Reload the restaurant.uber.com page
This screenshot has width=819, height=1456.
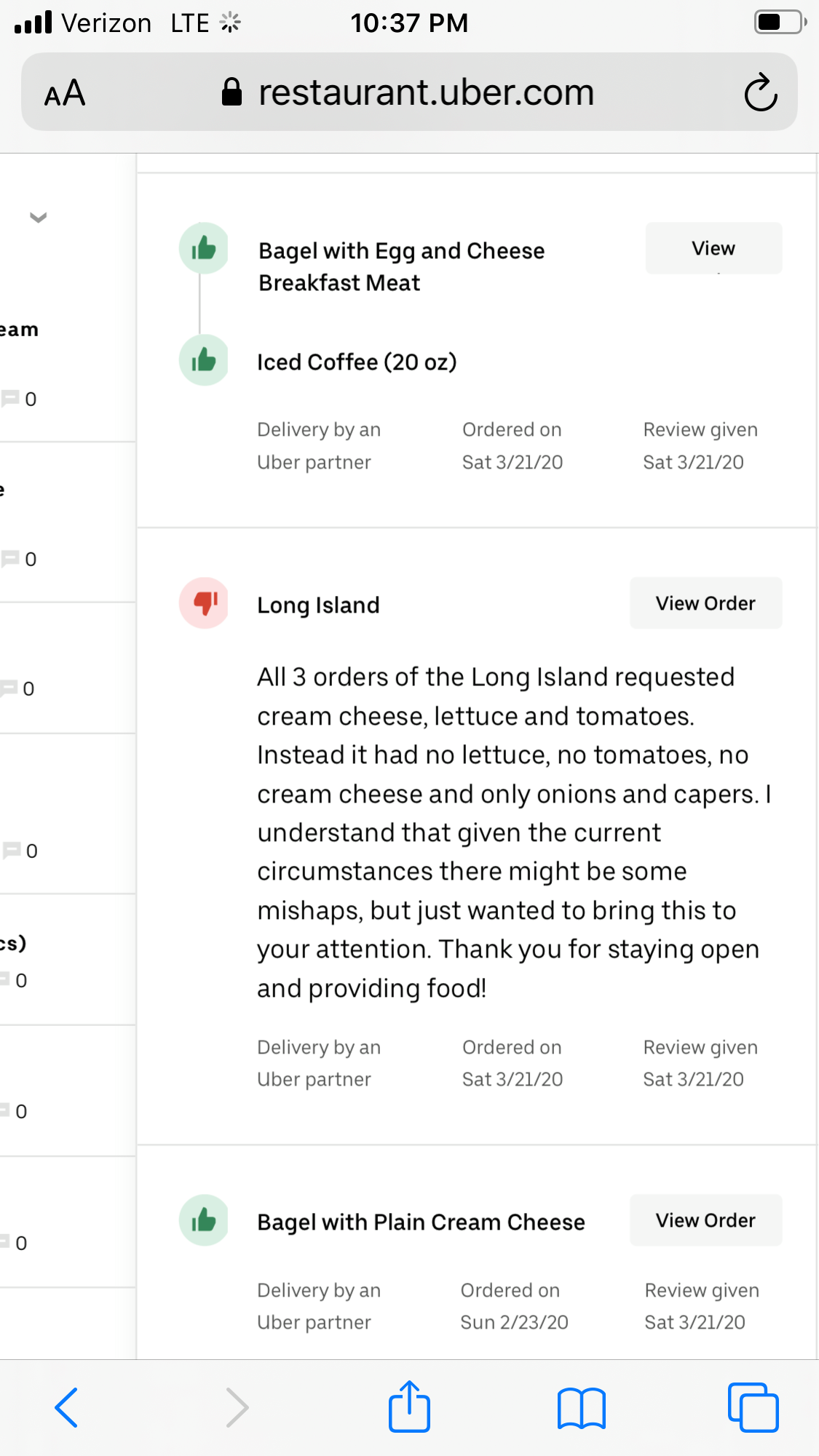click(x=761, y=92)
